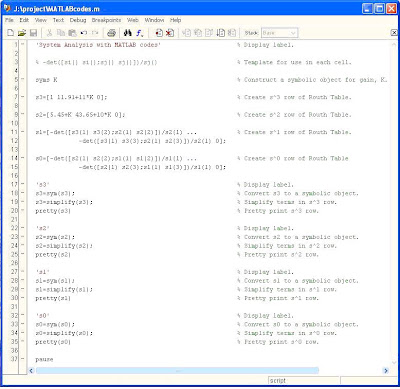The height and width of the screenshot is (389, 400).
Task: Save the script with the floppy icon
Action: pos(33,33)
